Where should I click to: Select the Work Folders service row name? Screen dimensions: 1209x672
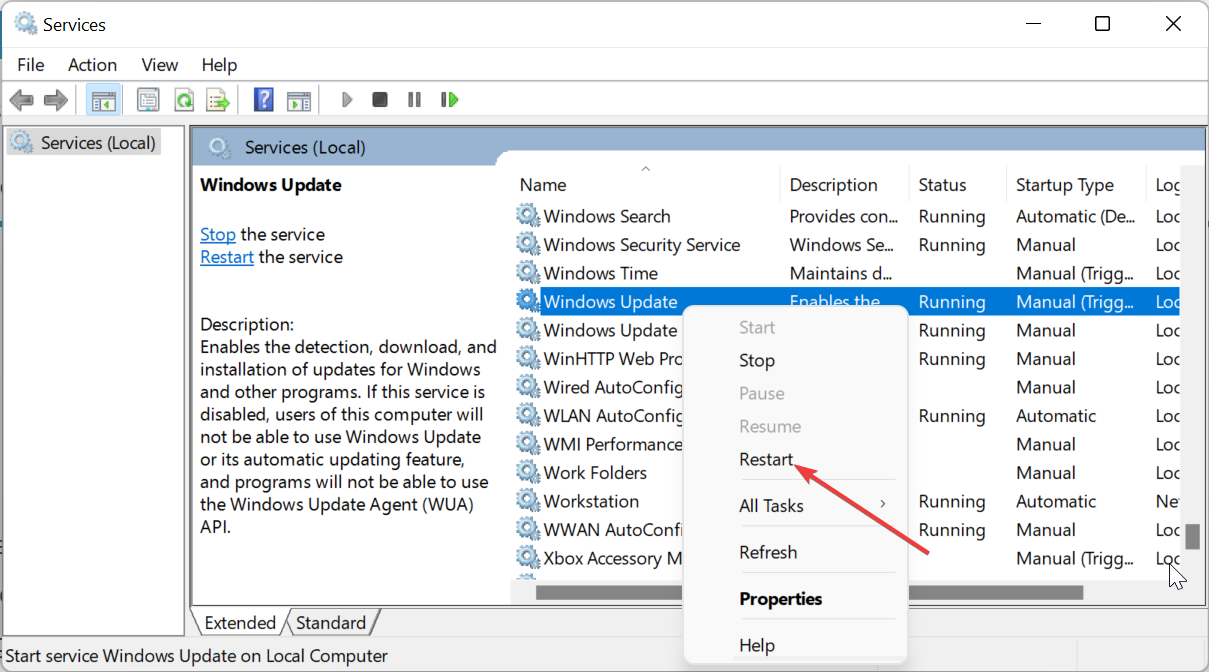tap(595, 473)
